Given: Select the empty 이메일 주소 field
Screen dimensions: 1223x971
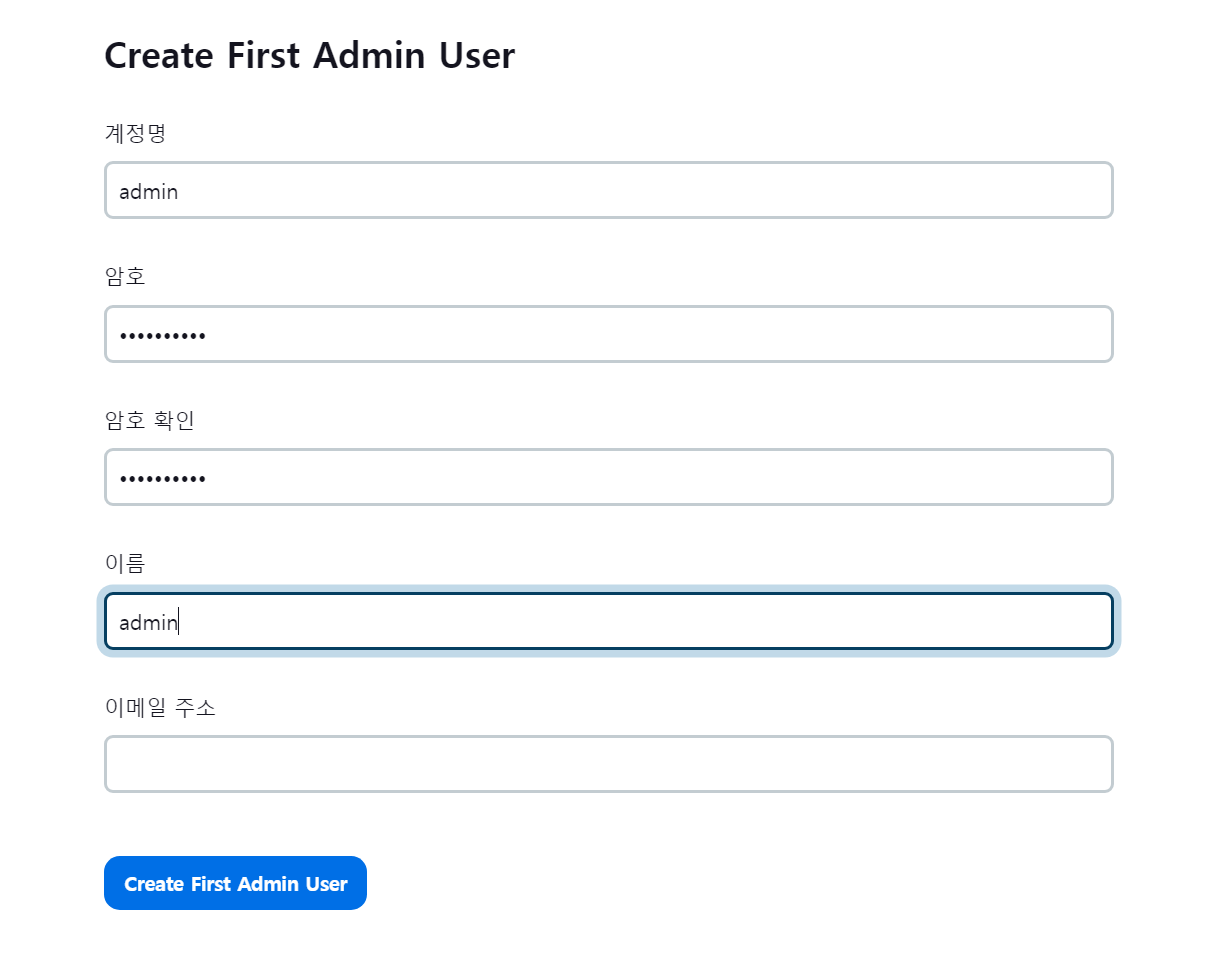Looking at the screenshot, I should 608,764.
